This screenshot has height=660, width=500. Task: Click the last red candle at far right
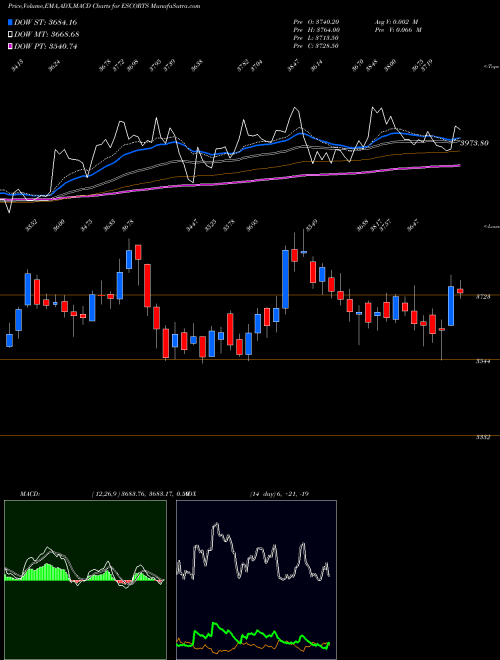460,291
